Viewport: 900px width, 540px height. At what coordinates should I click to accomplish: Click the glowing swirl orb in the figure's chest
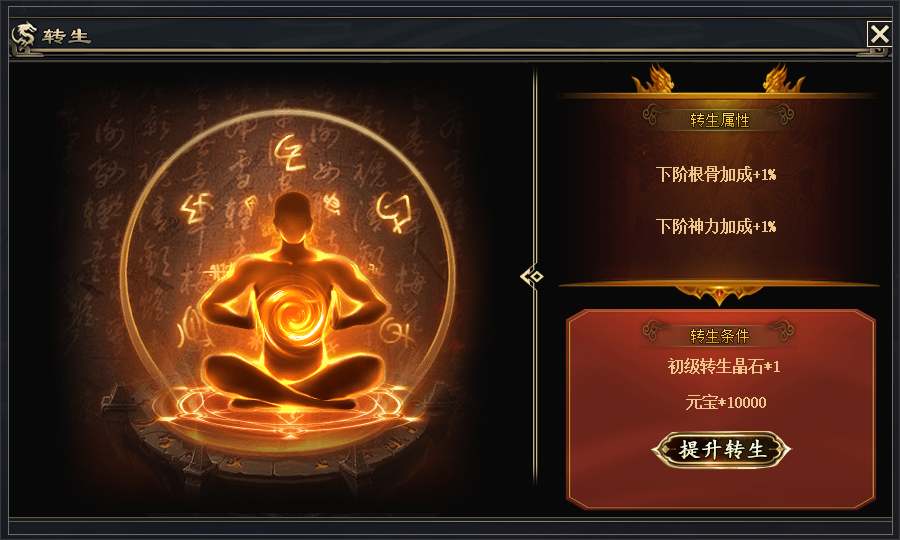pos(293,314)
